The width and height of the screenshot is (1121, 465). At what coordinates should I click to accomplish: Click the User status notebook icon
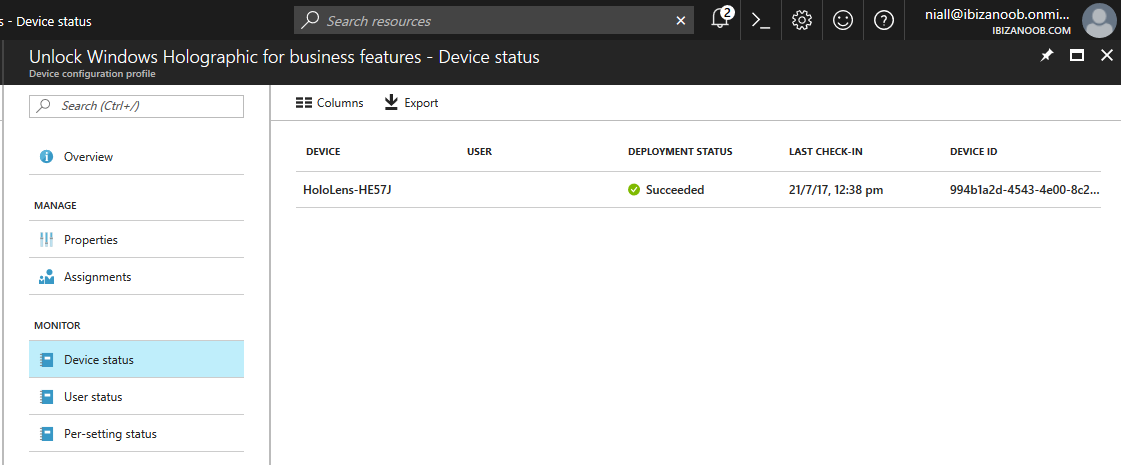[x=46, y=397]
